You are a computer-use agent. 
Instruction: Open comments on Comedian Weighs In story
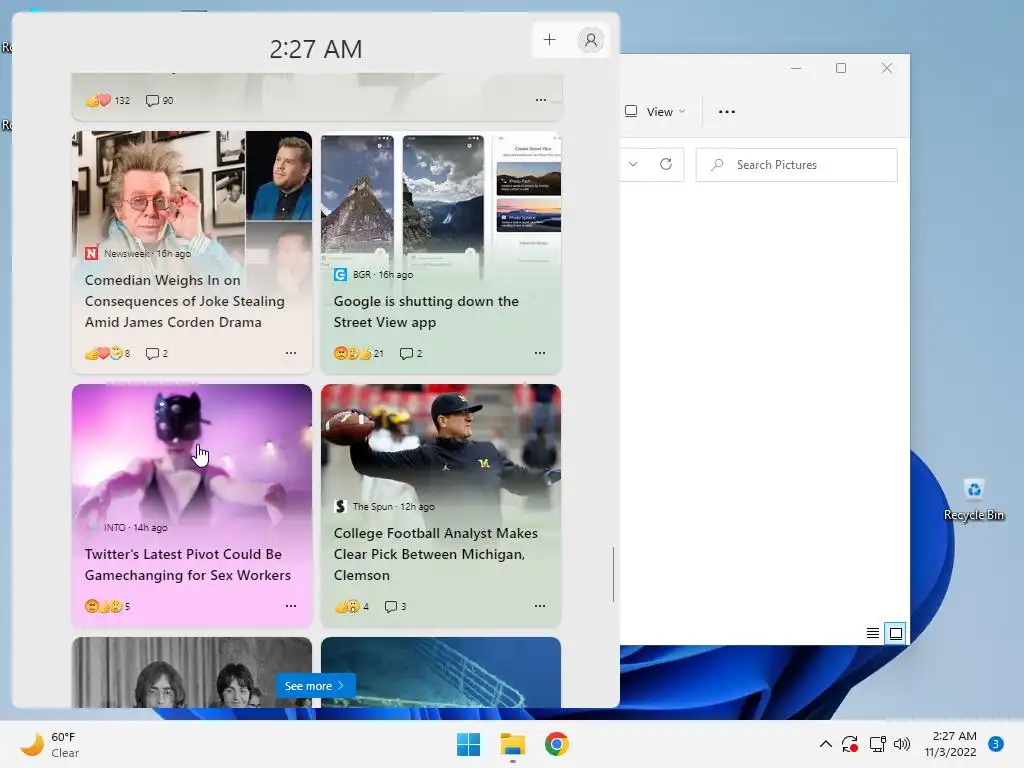point(157,353)
